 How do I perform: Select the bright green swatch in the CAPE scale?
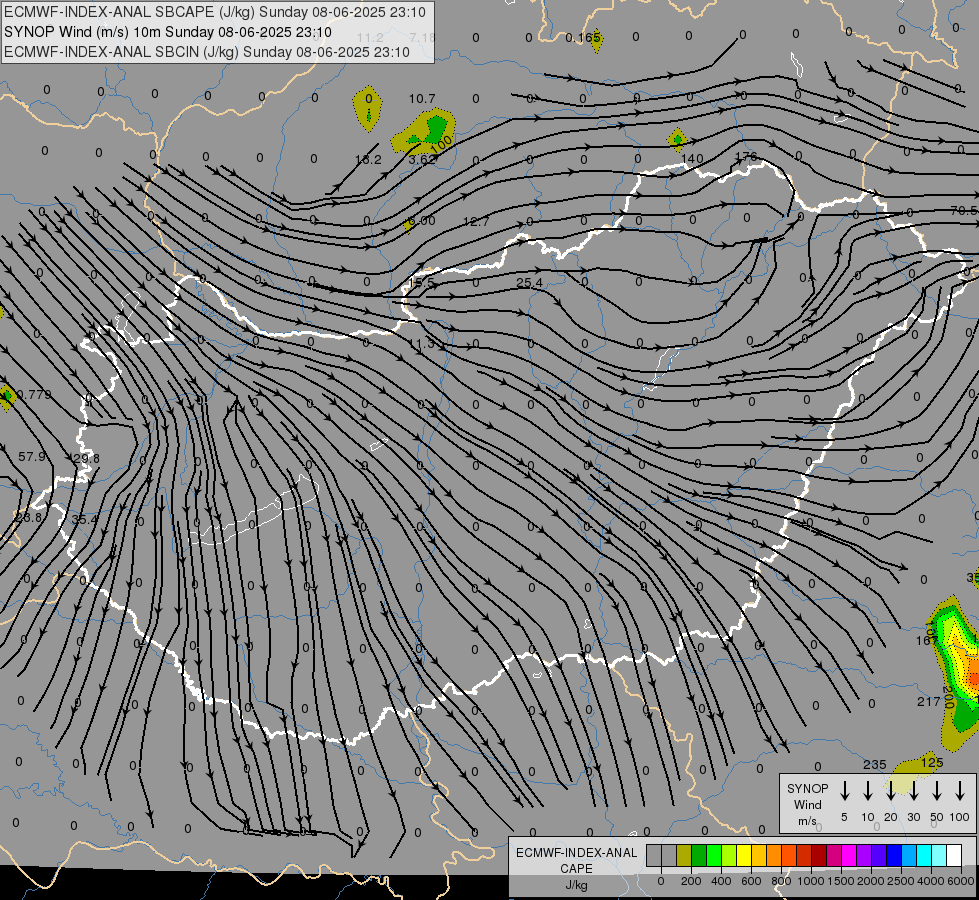tap(714, 855)
